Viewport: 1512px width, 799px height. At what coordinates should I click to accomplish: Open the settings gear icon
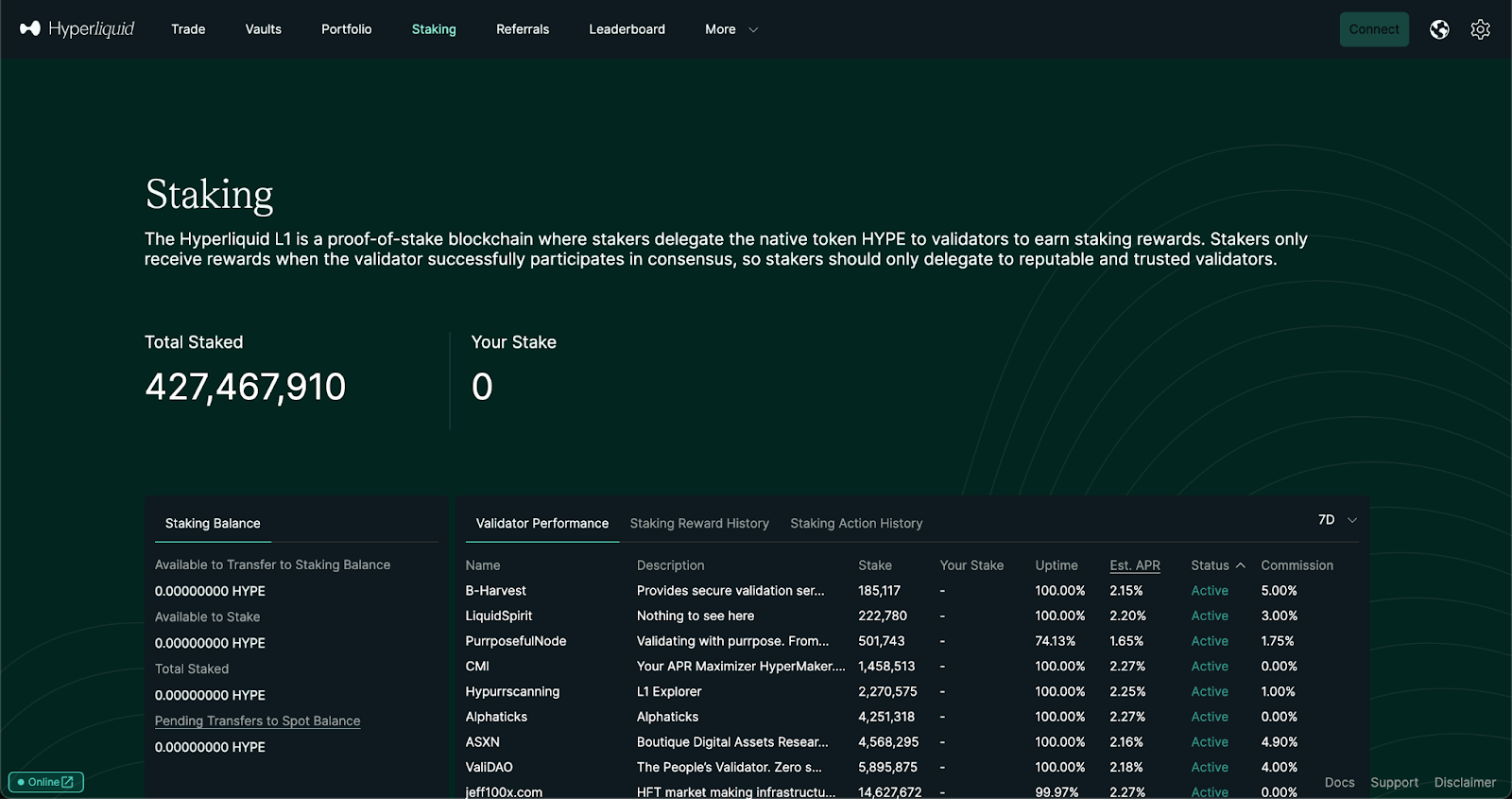1480,29
